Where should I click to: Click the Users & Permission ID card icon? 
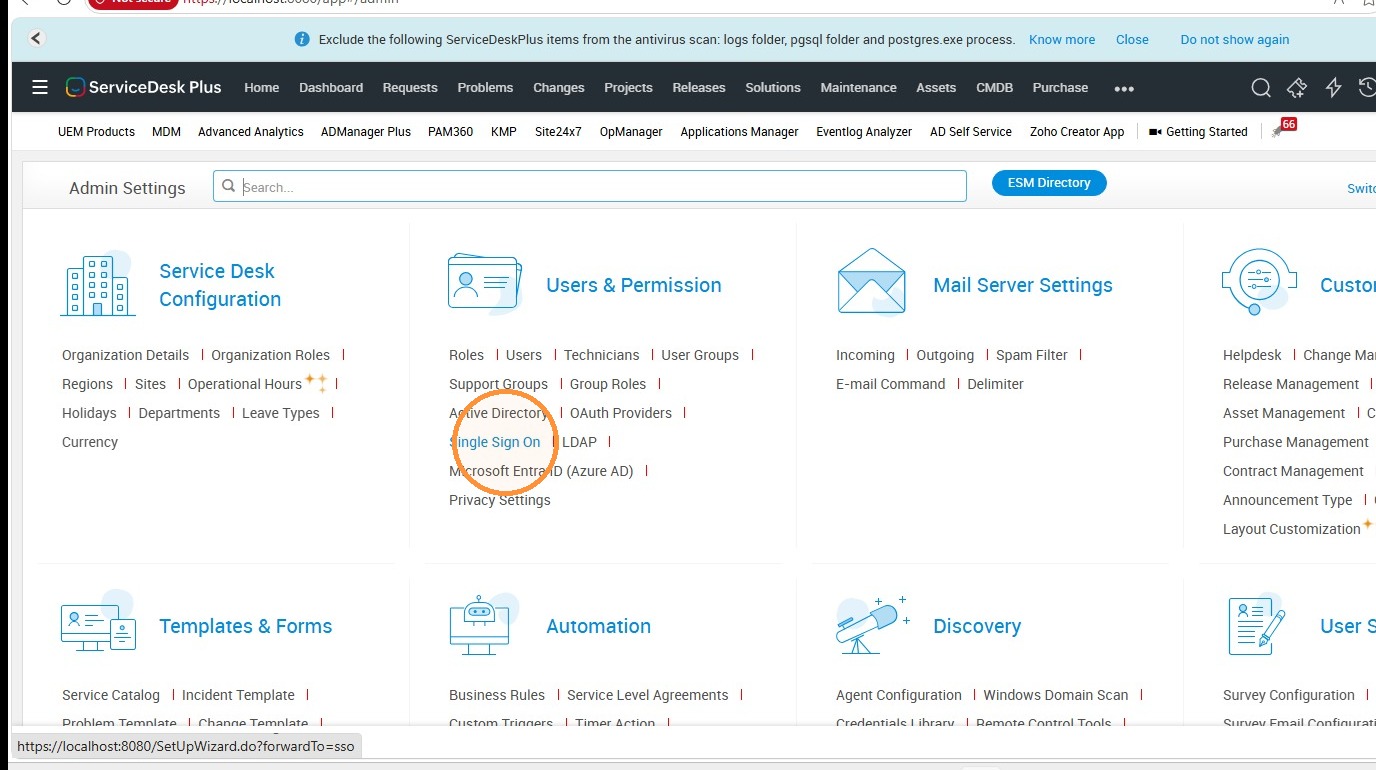pos(485,281)
